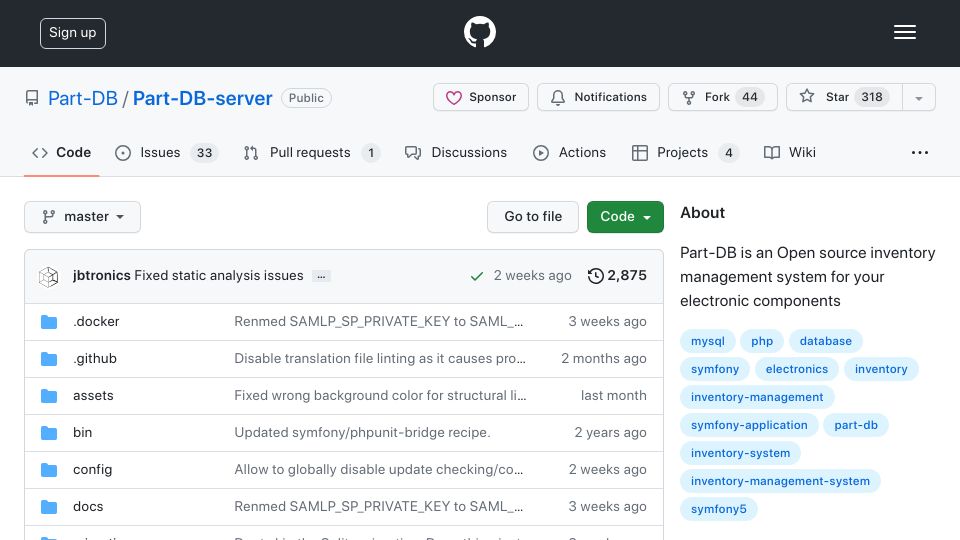Select the database topic tag
The height and width of the screenshot is (540, 960).
point(825,341)
